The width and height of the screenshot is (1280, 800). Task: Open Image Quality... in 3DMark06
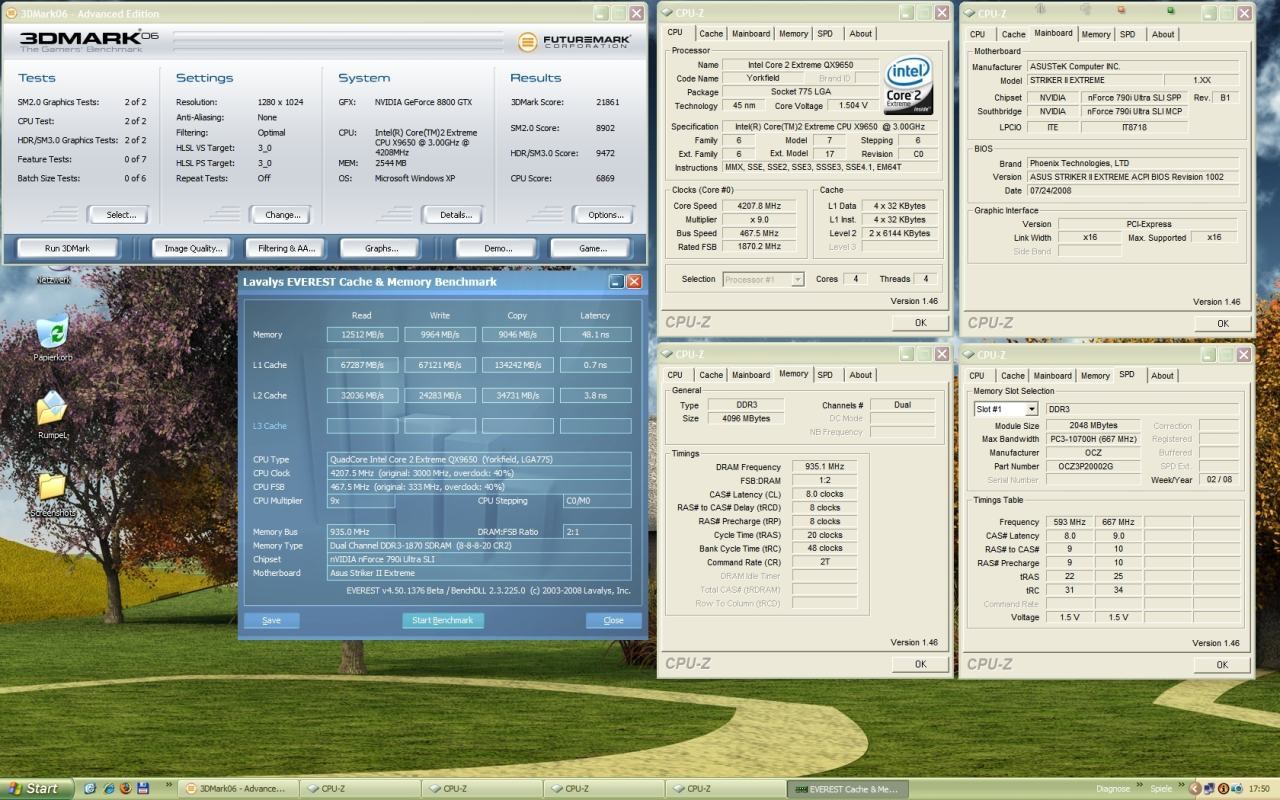[x=192, y=248]
